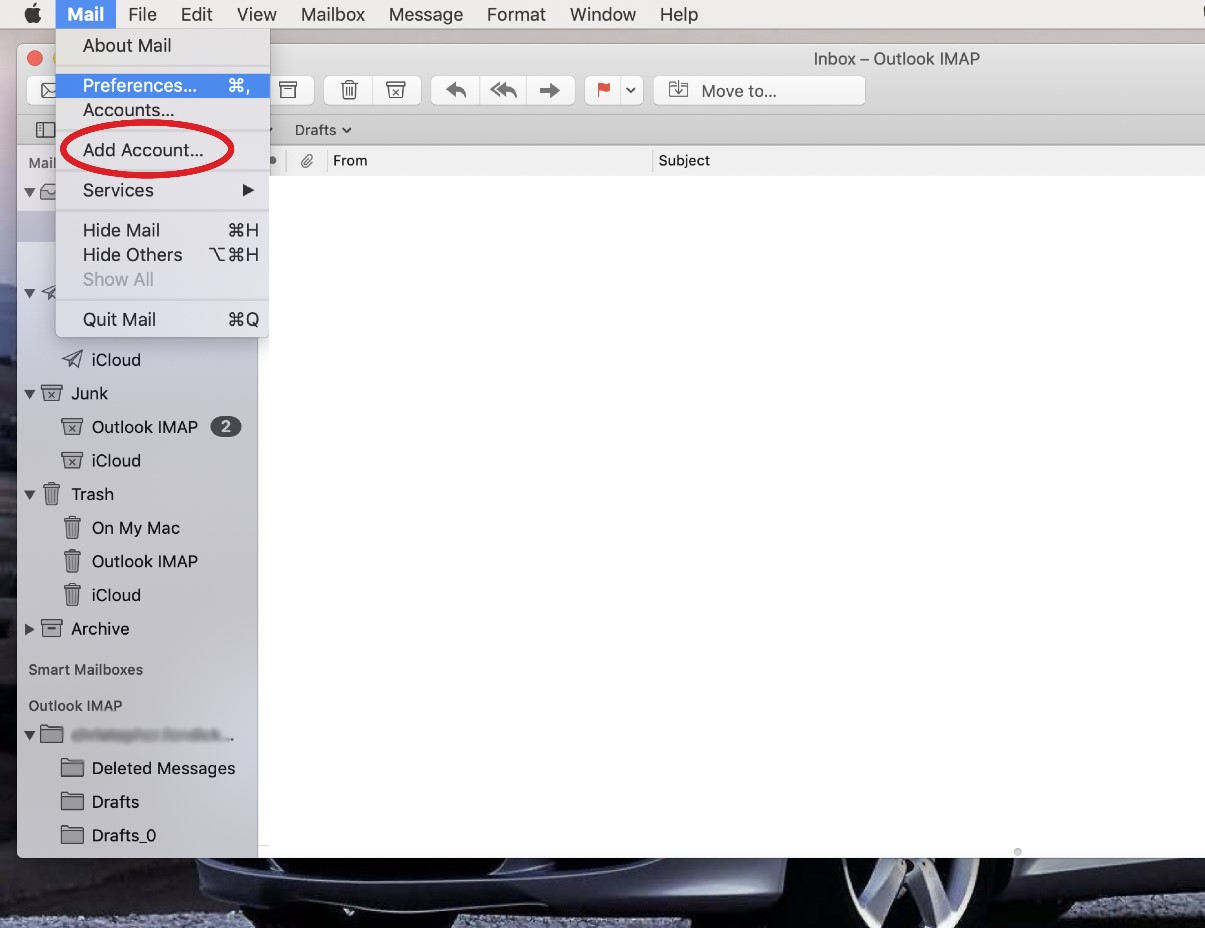Click the Forward arrow toolbar icon
The width and height of the screenshot is (1205, 928).
[550, 90]
